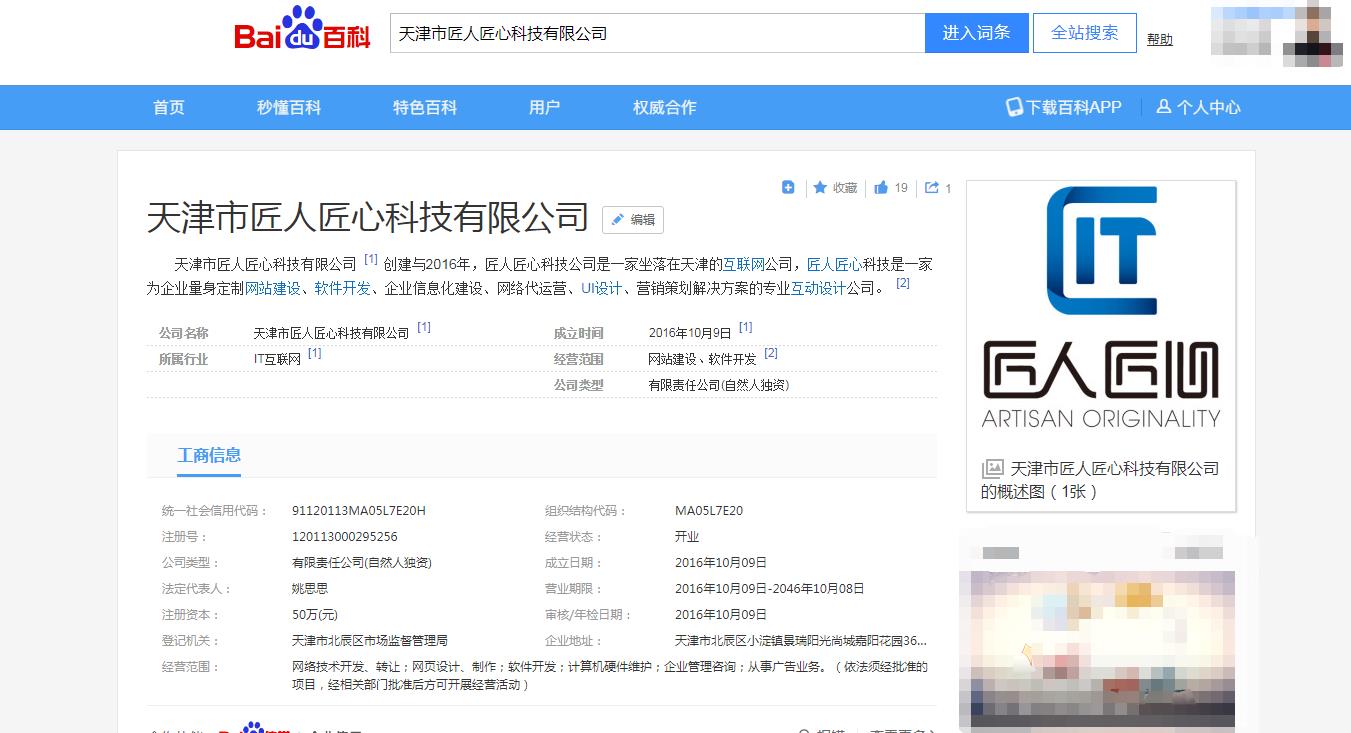
Task: Select credit code 91120113MA05L7E20H
Action: tap(359, 511)
